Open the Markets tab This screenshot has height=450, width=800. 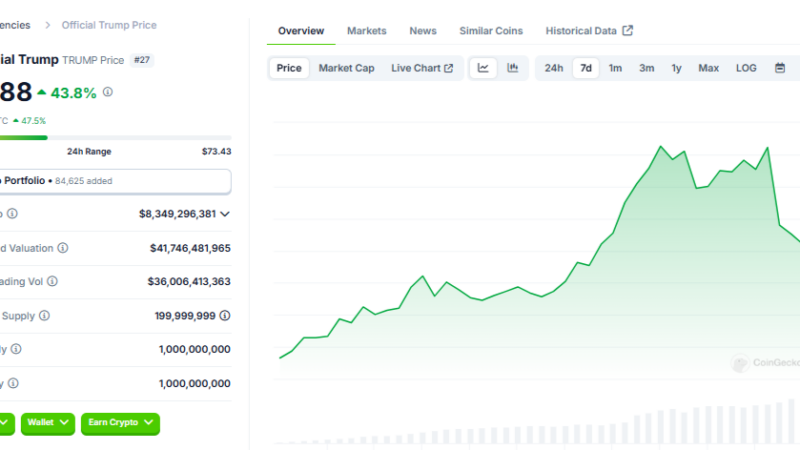367,31
